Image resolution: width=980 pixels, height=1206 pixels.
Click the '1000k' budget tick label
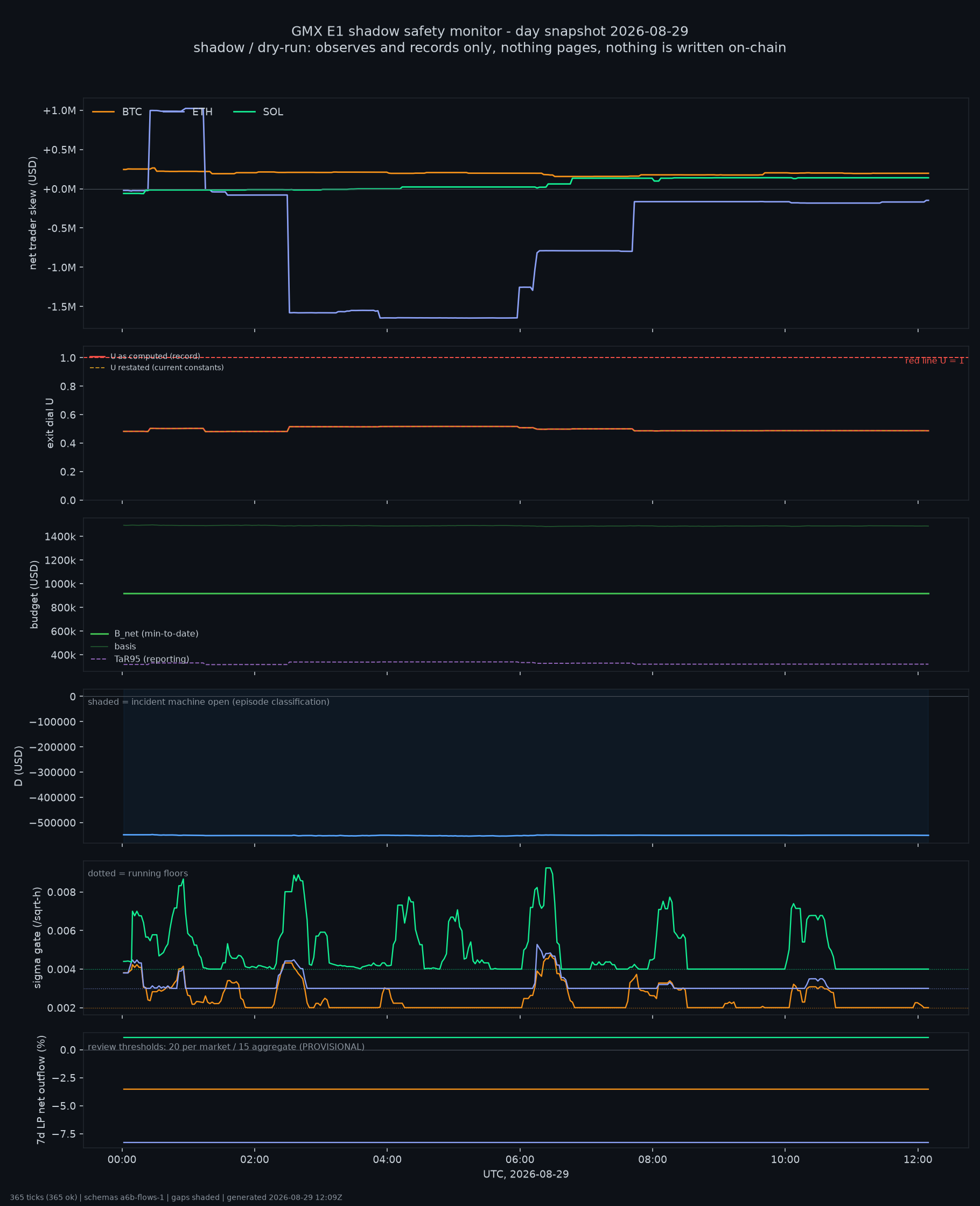[x=60, y=584]
